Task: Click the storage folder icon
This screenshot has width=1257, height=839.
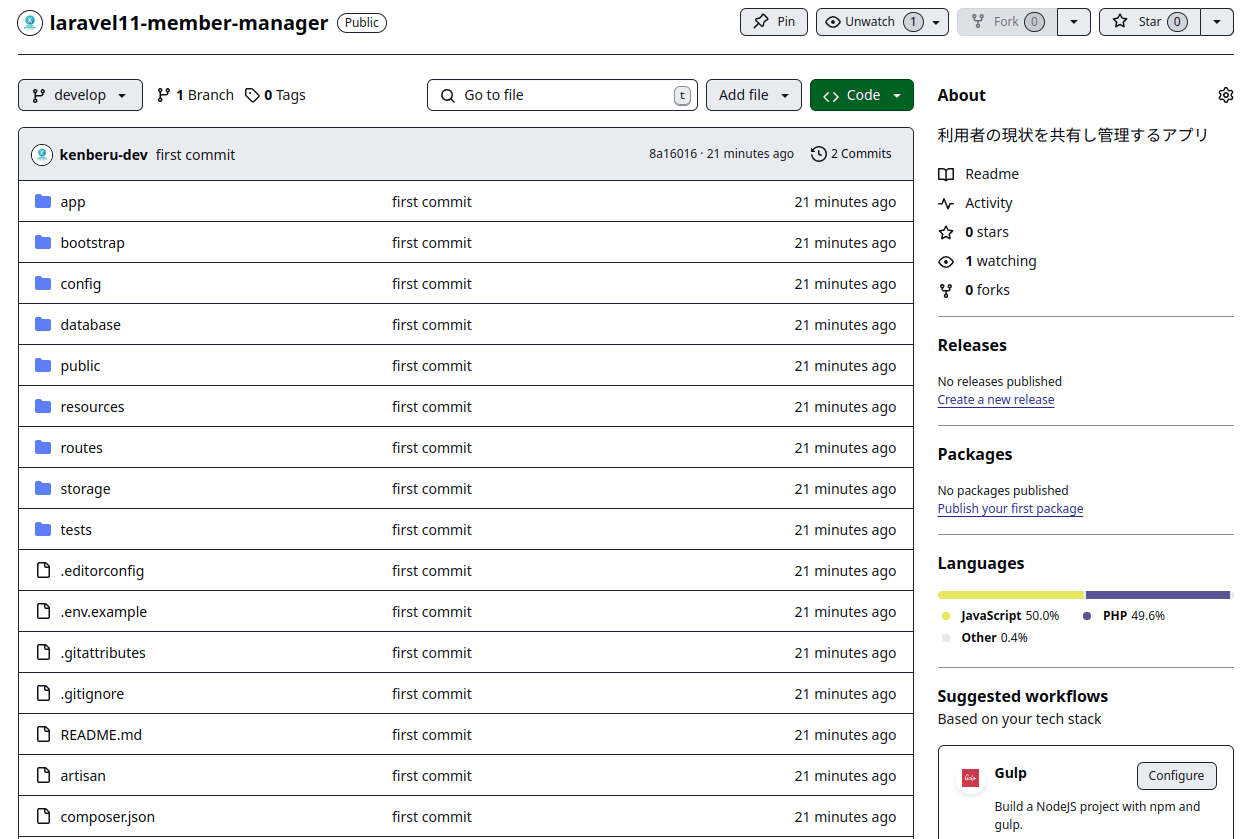Action: [43, 488]
